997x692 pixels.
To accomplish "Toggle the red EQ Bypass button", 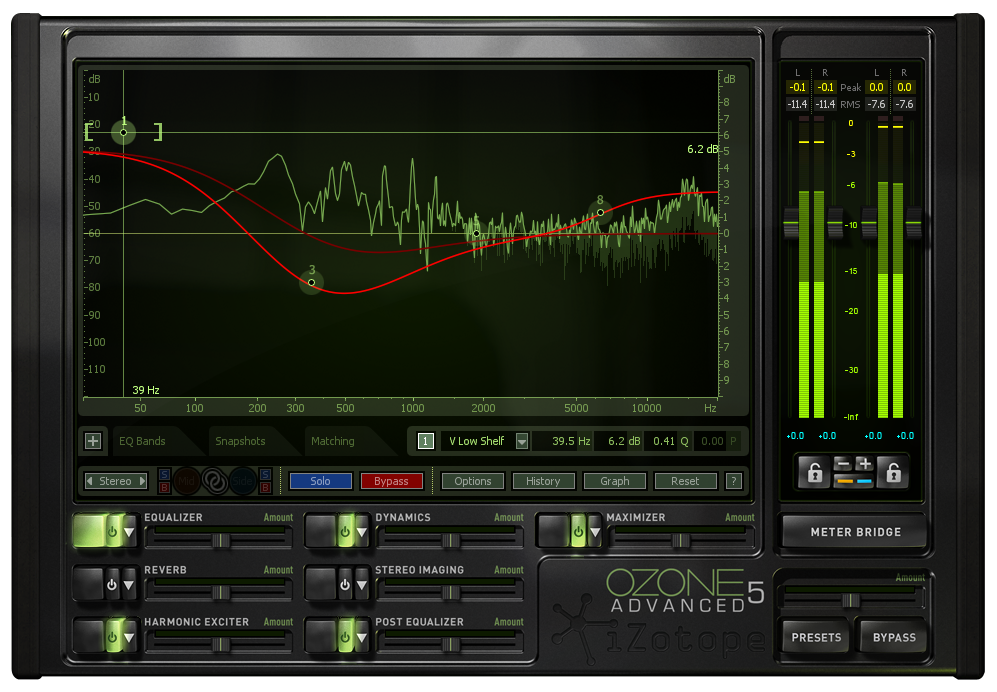I will tap(391, 481).
